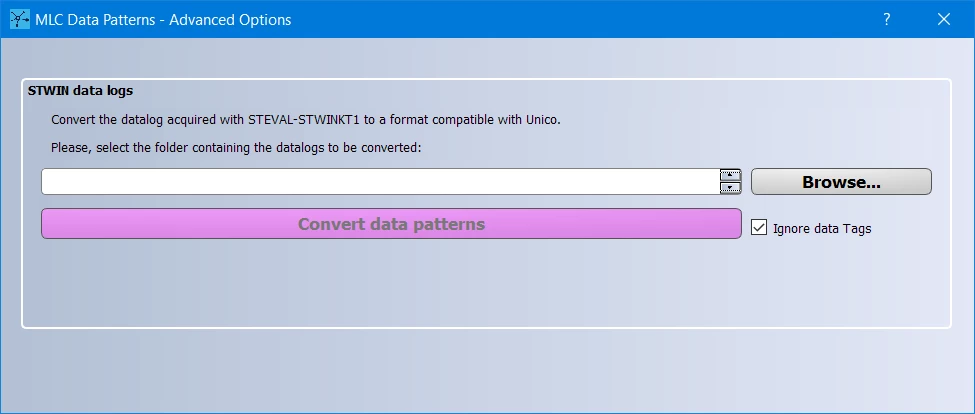The height and width of the screenshot is (414, 975).
Task: Click the up arrow of folder field
Action: tap(731, 175)
